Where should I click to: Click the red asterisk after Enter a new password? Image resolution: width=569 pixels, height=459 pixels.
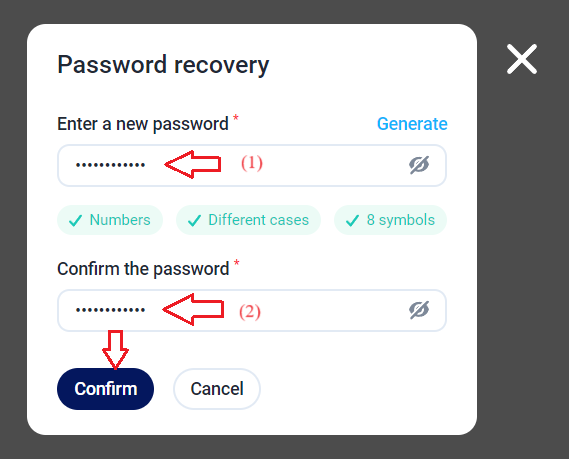[x=236, y=118]
